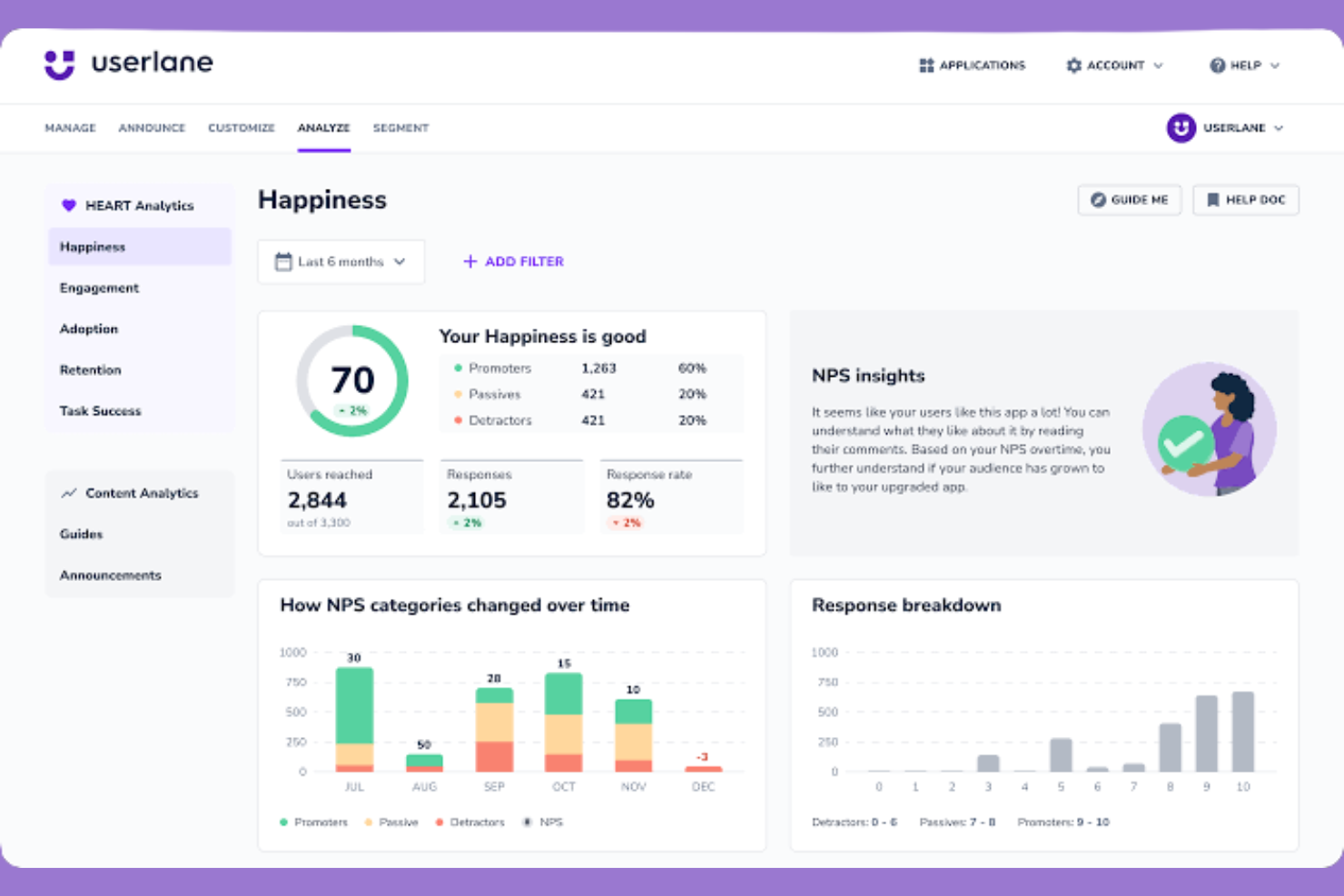
Task: Open the Applications grid icon
Action: pyautogui.click(x=926, y=65)
